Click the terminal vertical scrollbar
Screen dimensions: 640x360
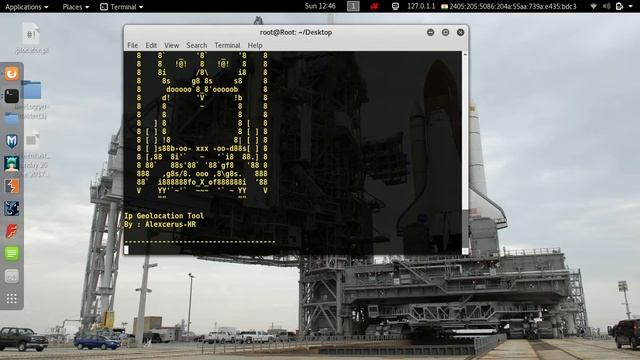(465, 153)
